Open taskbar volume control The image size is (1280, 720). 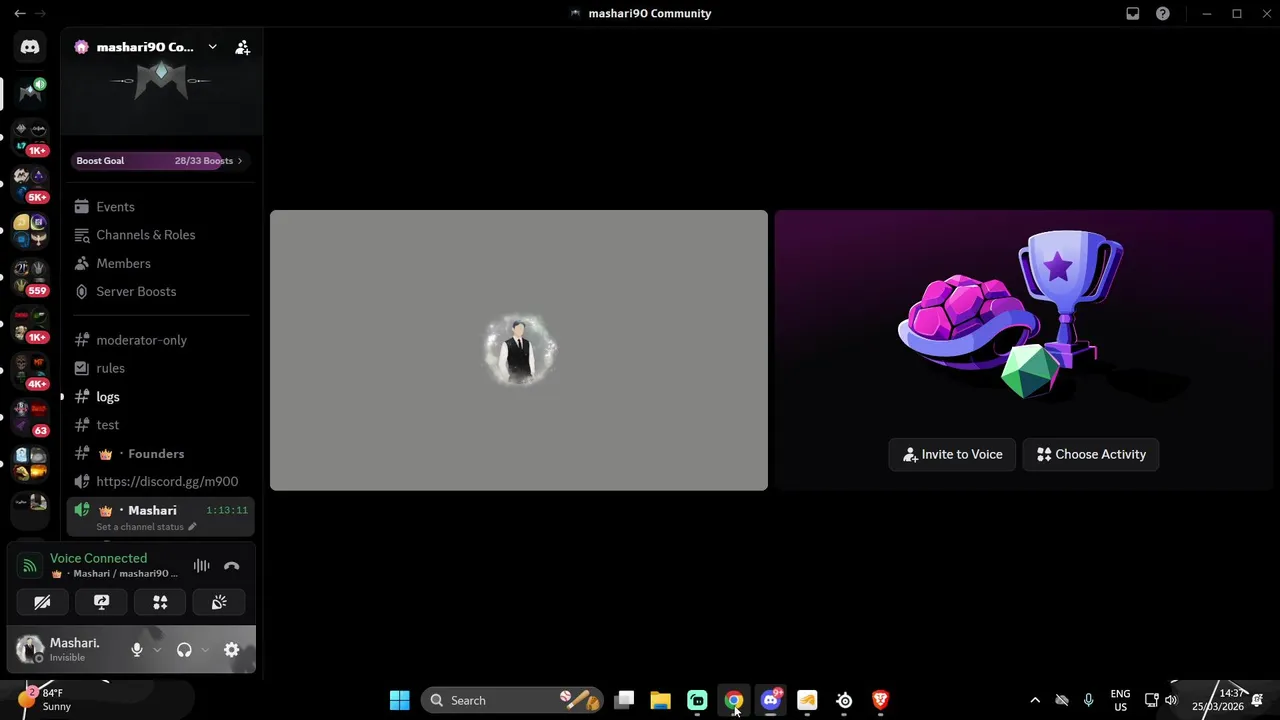click(1171, 700)
